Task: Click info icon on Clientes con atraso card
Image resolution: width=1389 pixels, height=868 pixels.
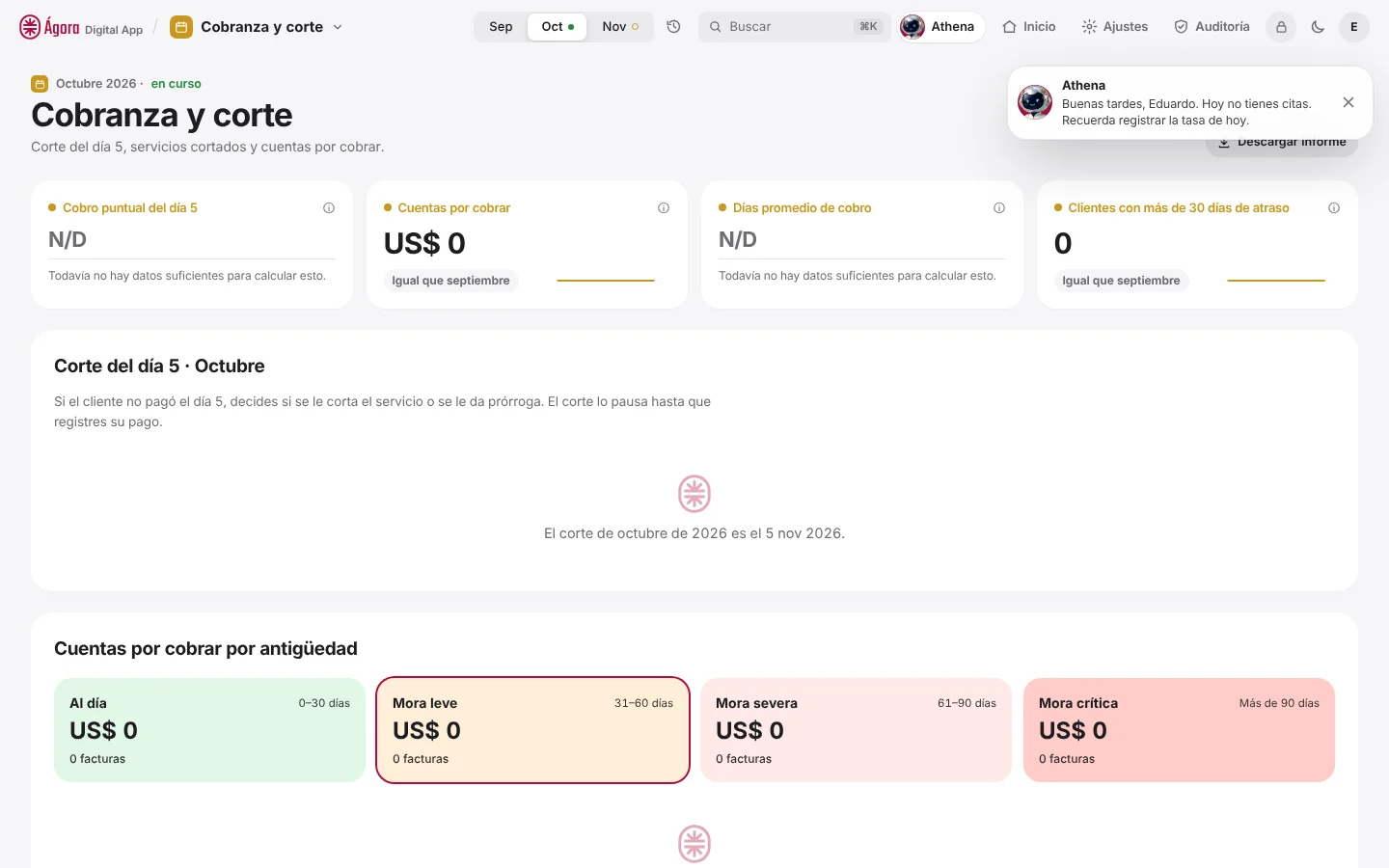Action: tap(1334, 208)
